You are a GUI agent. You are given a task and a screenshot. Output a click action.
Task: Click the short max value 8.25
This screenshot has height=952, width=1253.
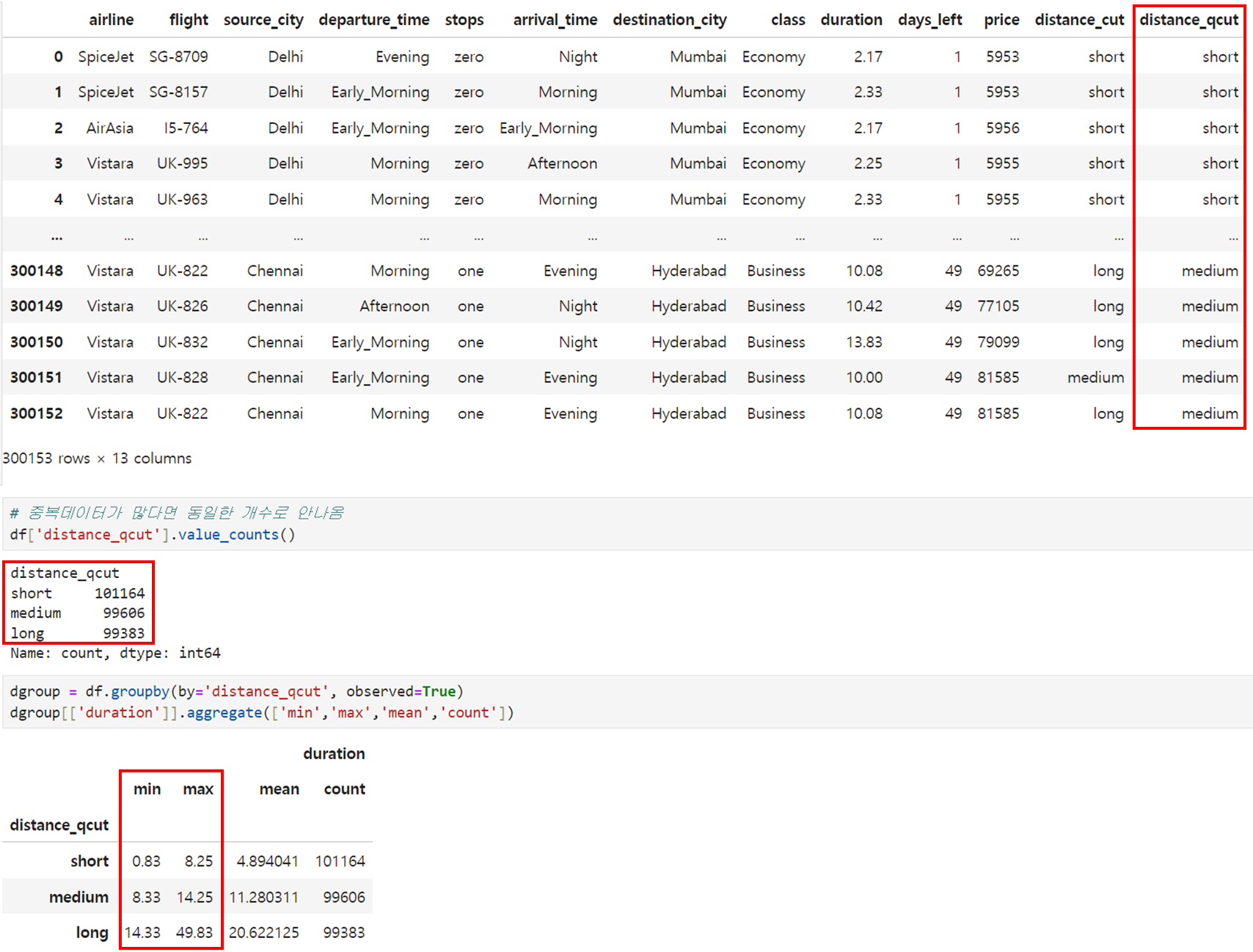tap(199, 861)
